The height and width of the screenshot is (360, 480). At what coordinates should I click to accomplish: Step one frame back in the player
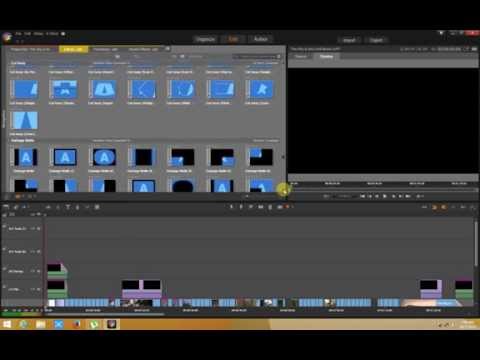point(377,196)
